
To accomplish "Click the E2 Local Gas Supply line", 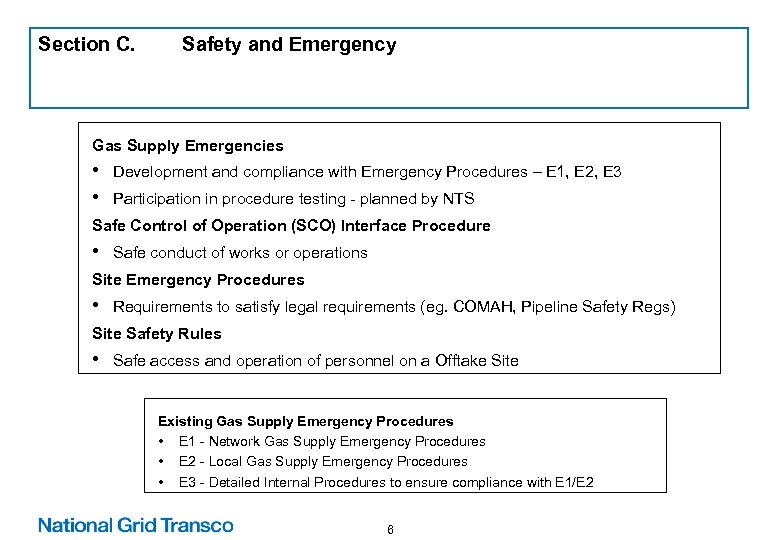I will tap(323, 462).
